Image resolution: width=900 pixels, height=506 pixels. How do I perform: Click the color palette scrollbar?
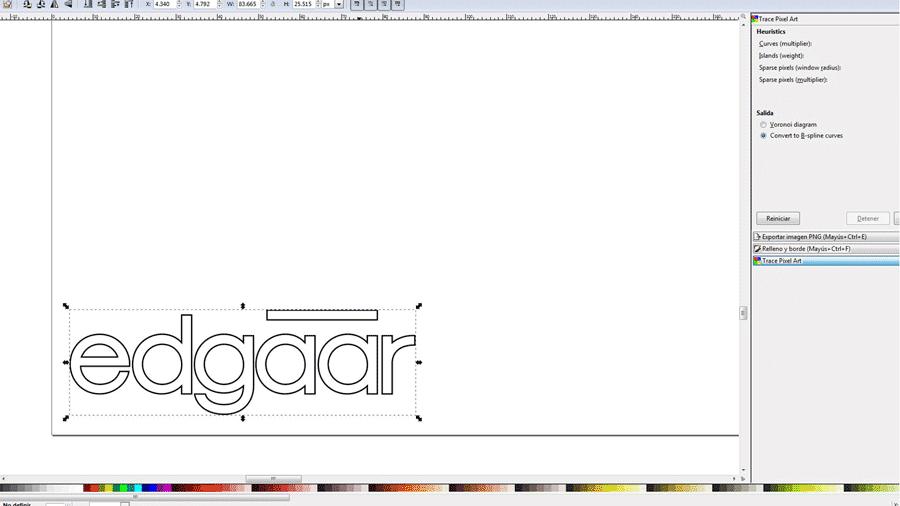[x=145, y=497]
